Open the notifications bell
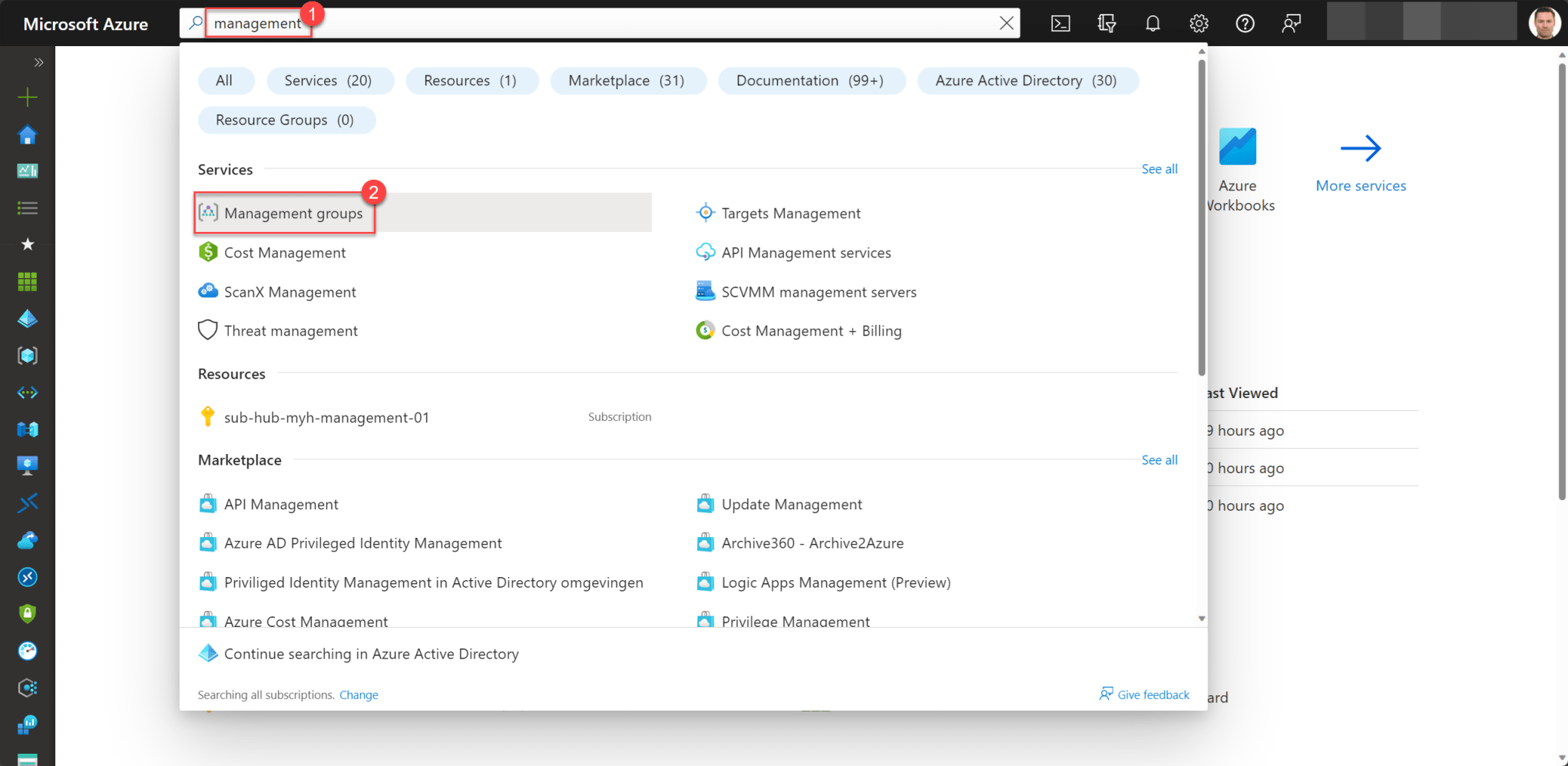Screen dimensions: 1568x766 pos(1153,23)
